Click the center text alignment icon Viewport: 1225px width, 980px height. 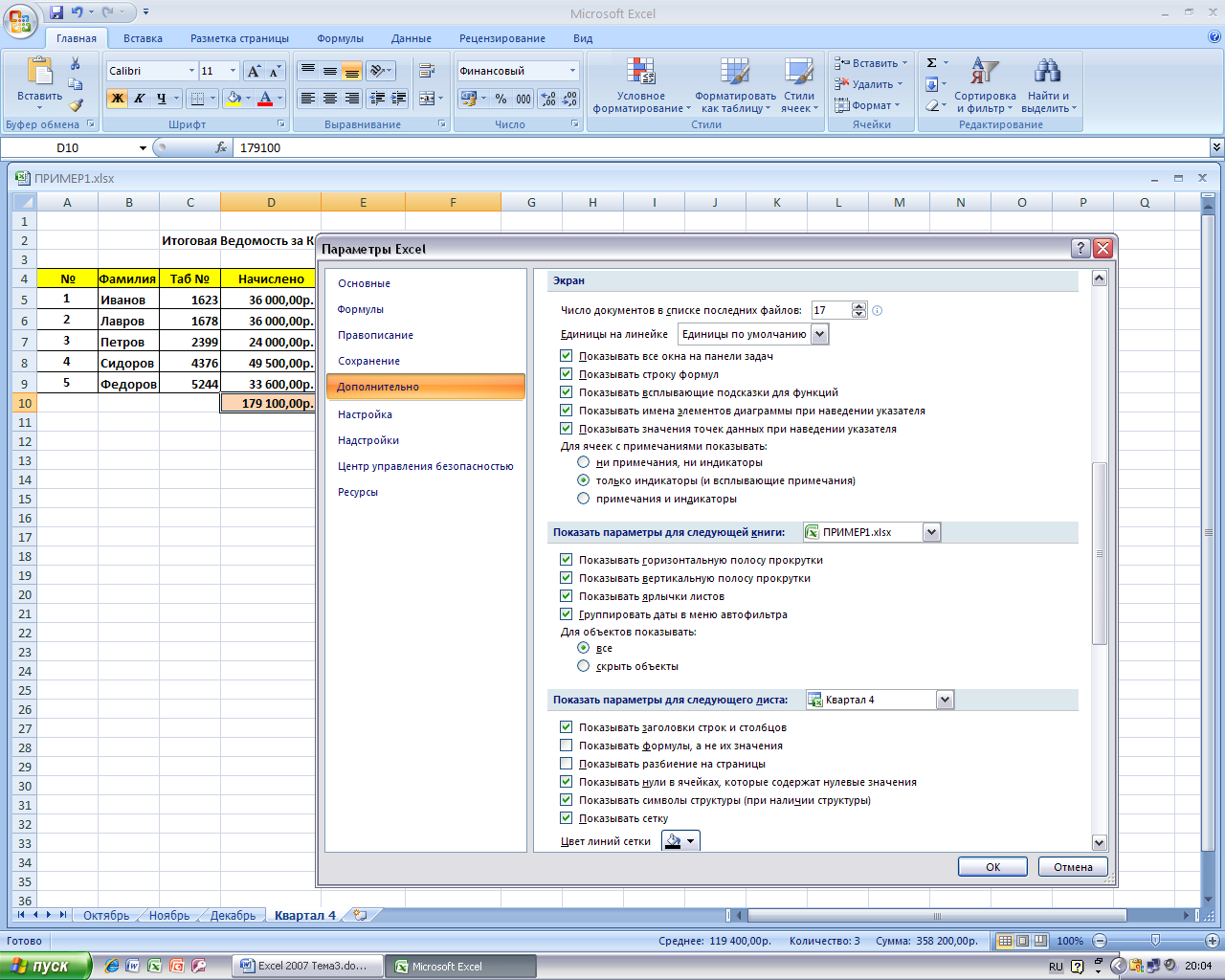pos(329,98)
